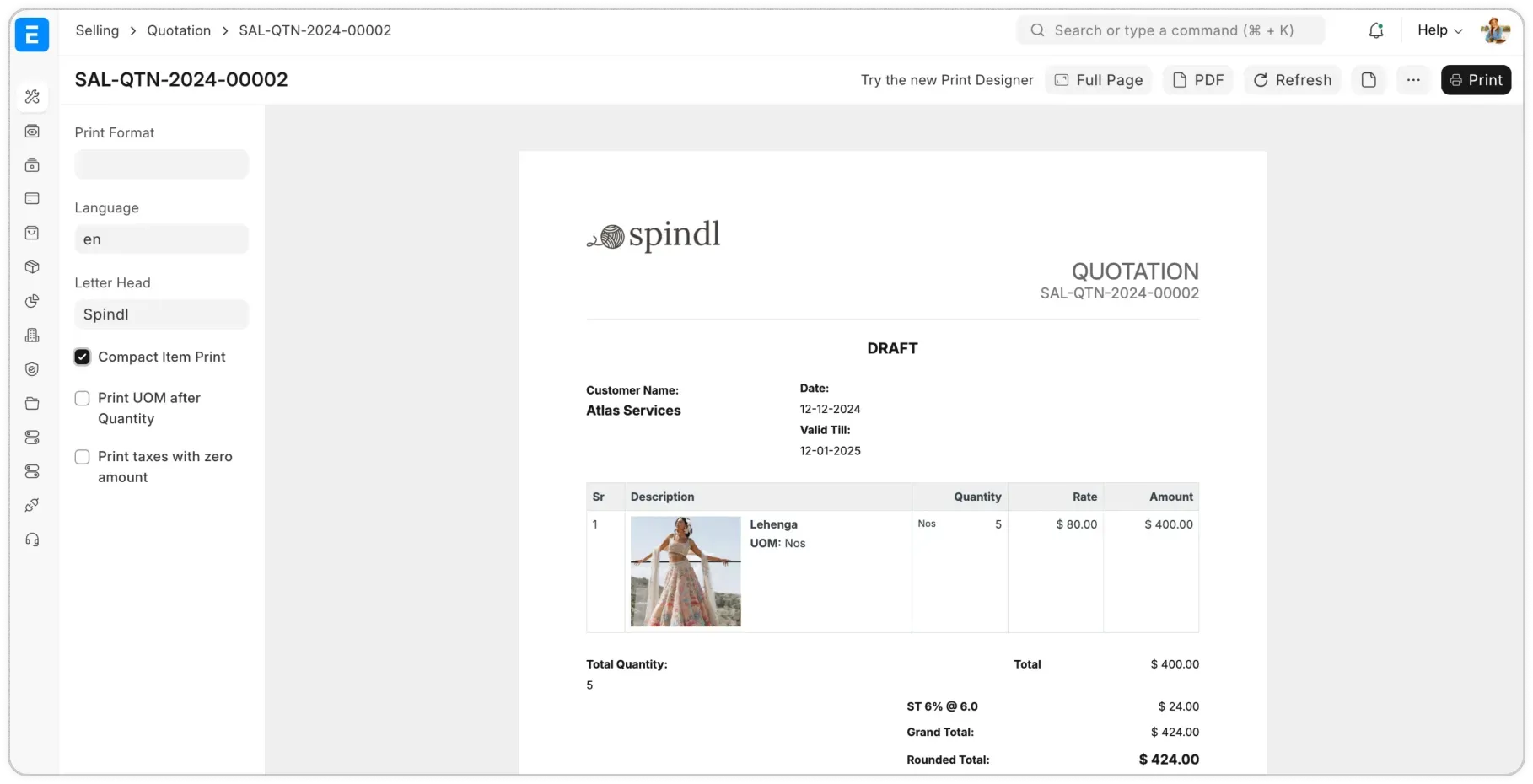This screenshot has height=784, width=1533.
Task: Uncheck the Compact Item Print checkbox
Action: coord(82,357)
